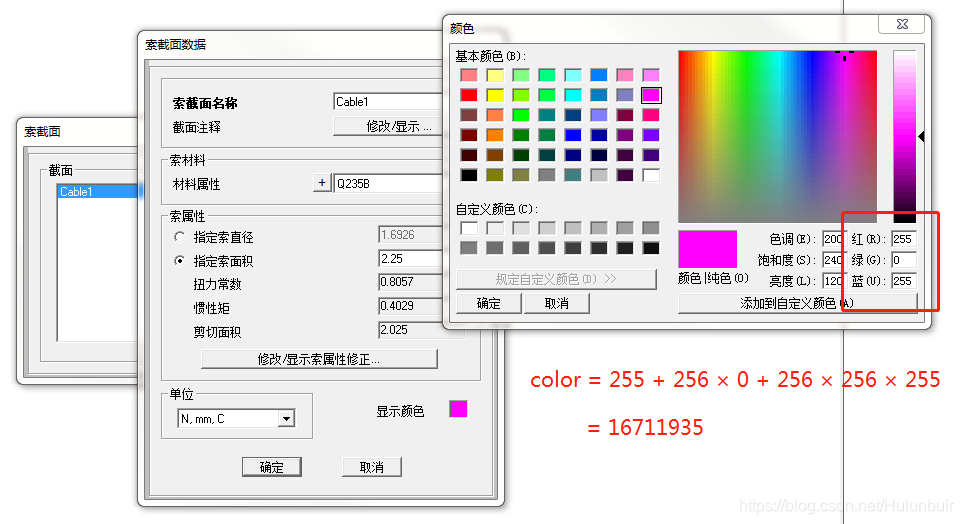
Task: Click the luminance slider arrow
Action: tap(921, 137)
